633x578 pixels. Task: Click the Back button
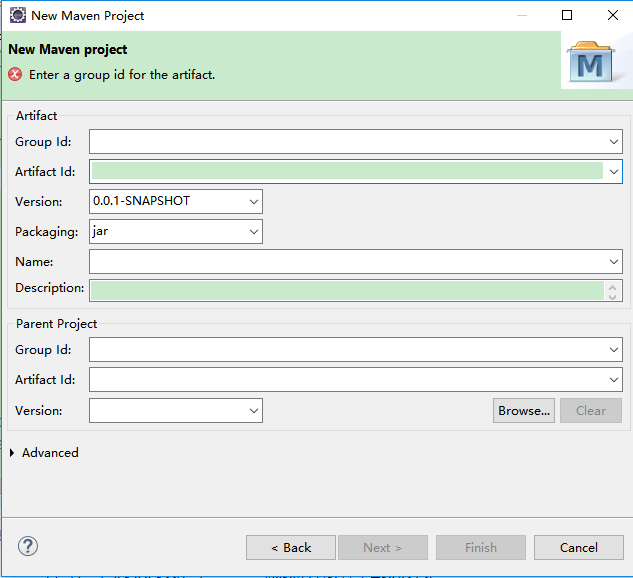coord(291,548)
